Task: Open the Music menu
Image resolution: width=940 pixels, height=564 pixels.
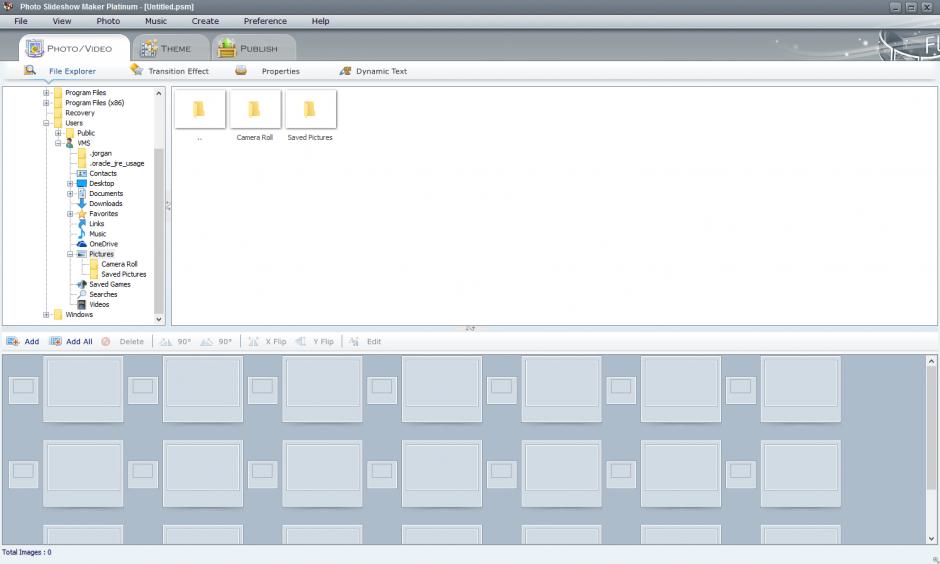Action: [x=156, y=21]
